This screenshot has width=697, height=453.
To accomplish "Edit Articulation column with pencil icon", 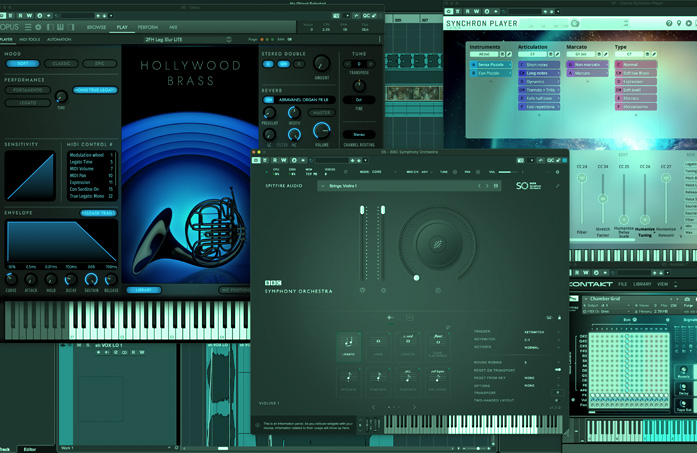I will point(557,54).
